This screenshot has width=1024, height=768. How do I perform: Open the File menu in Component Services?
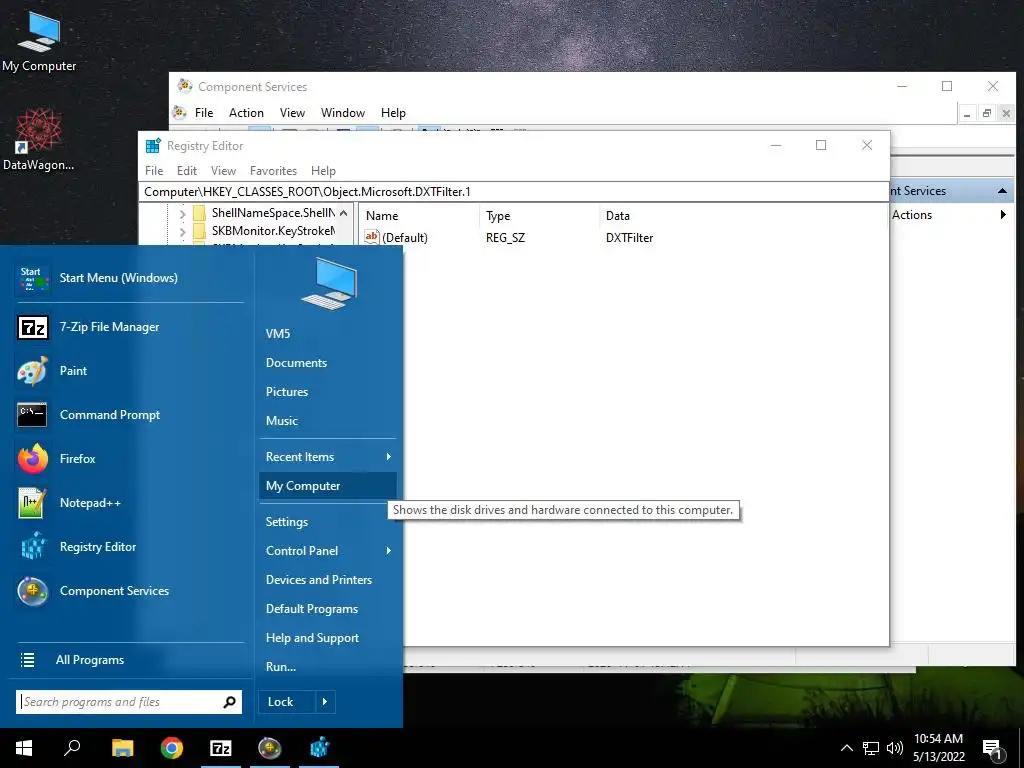click(x=204, y=112)
